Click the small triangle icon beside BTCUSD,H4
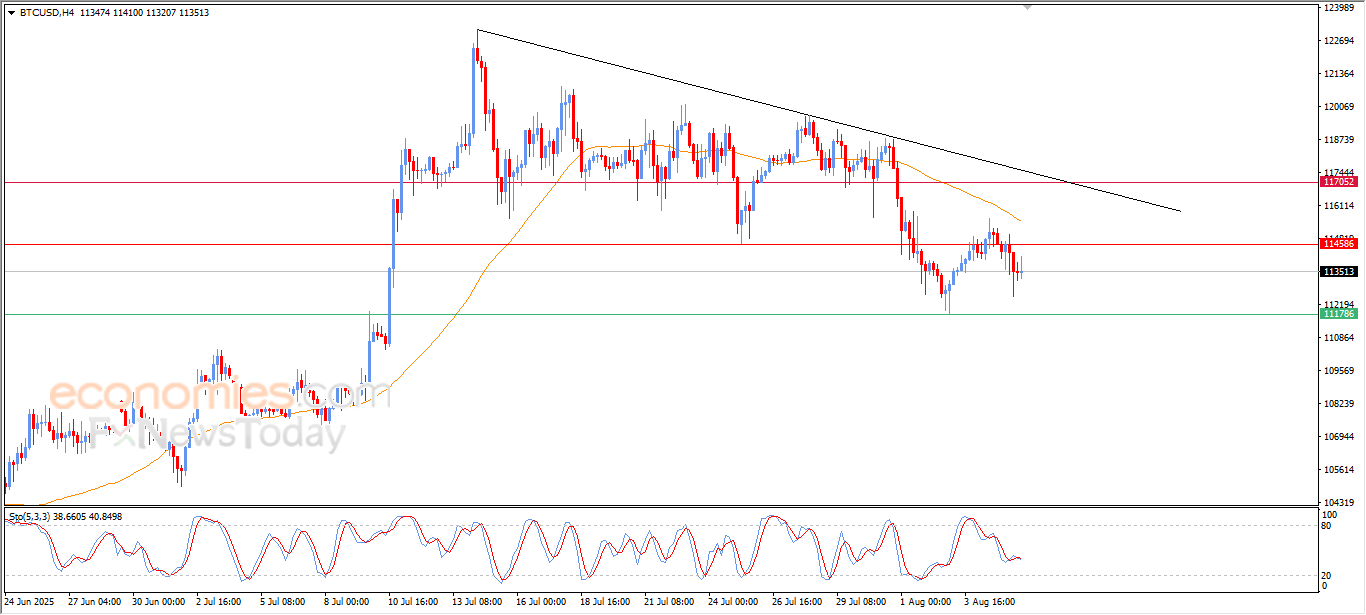The height and width of the screenshot is (615, 1366). click(x=11, y=13)
